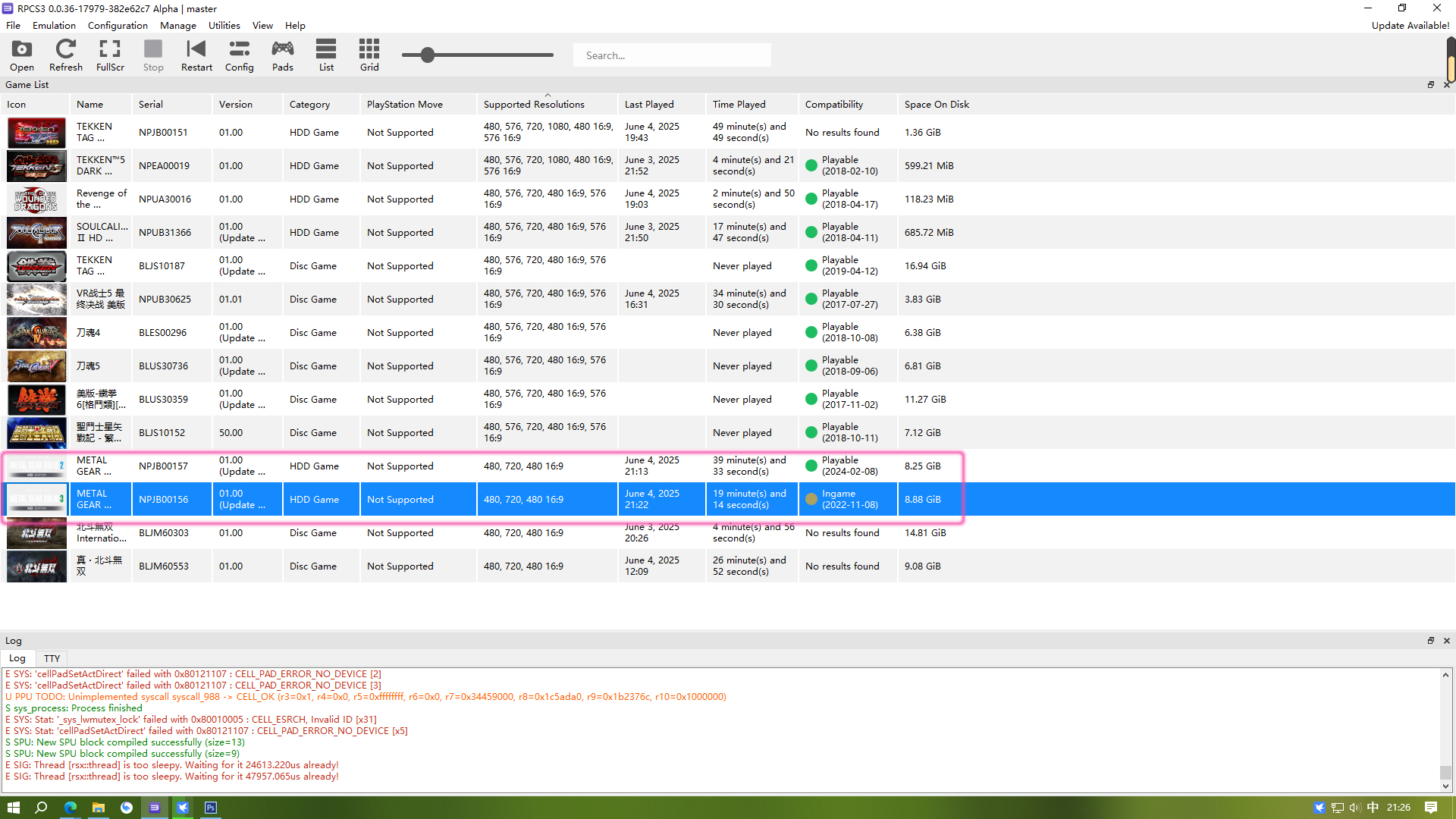Open the Manage menu
1456x819 pixels.
[x=178, y=25]
